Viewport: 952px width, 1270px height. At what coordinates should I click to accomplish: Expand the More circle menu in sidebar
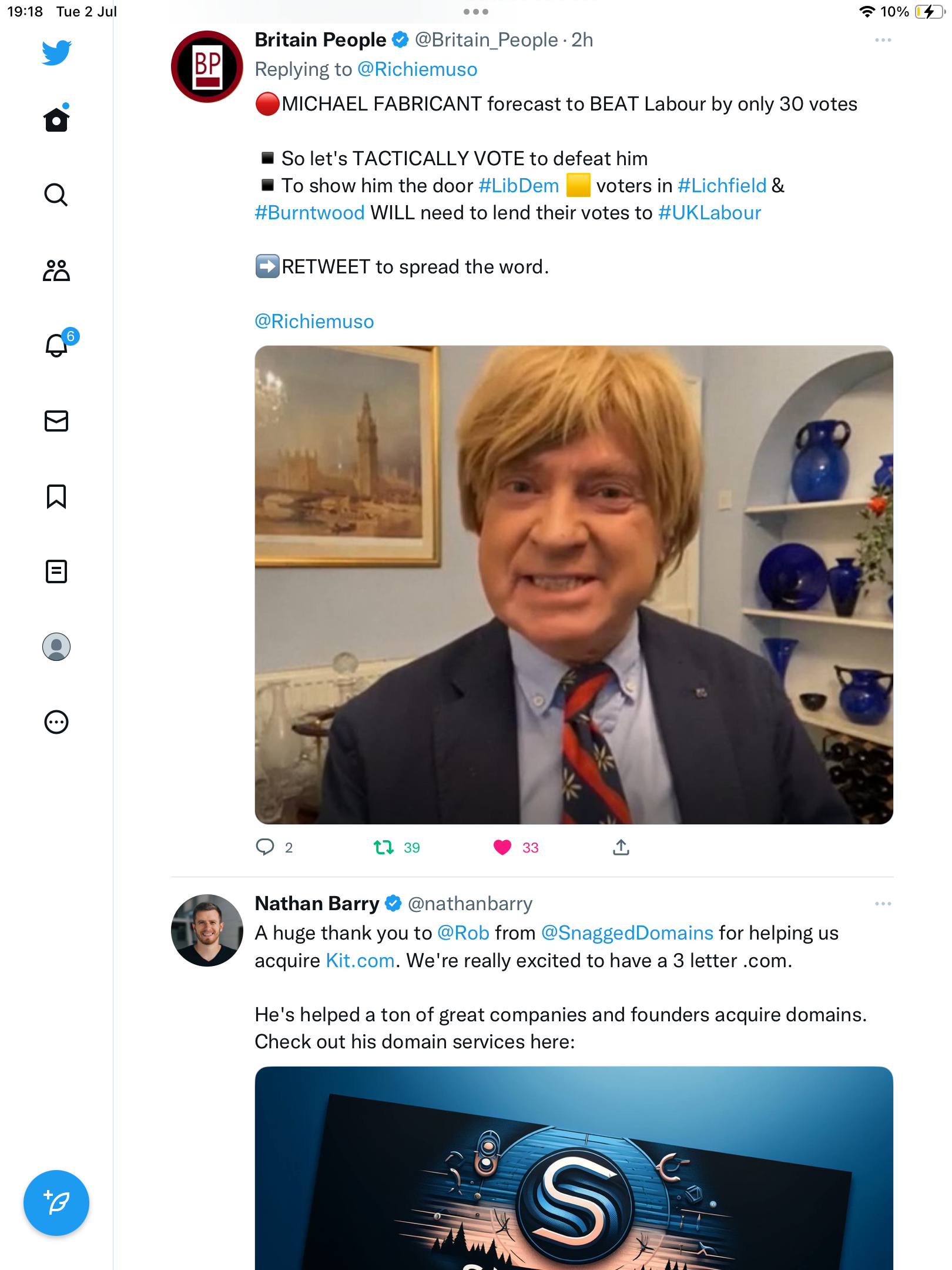coord(56,722)
